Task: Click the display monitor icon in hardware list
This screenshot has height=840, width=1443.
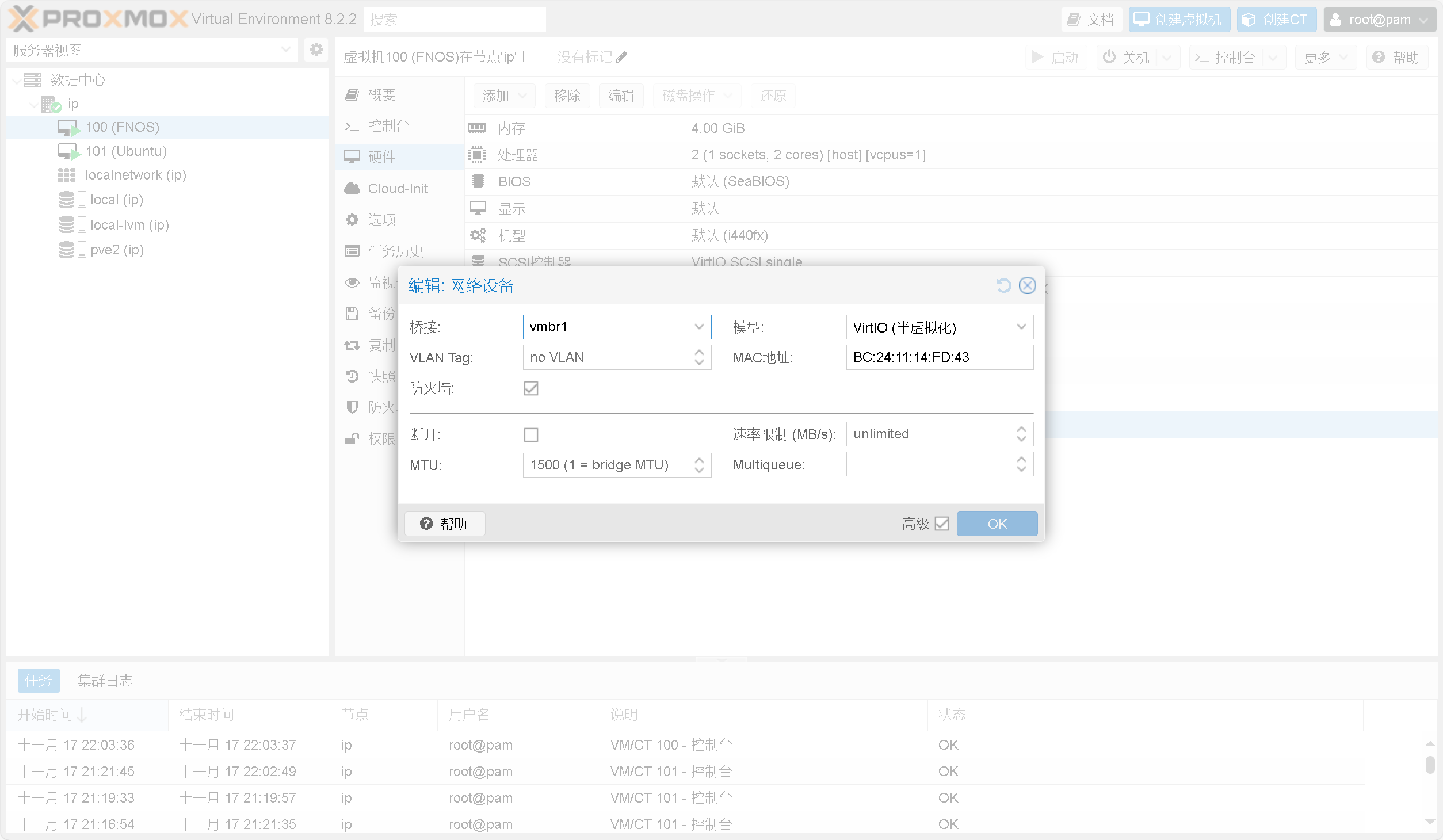Action: click(478, 208)
